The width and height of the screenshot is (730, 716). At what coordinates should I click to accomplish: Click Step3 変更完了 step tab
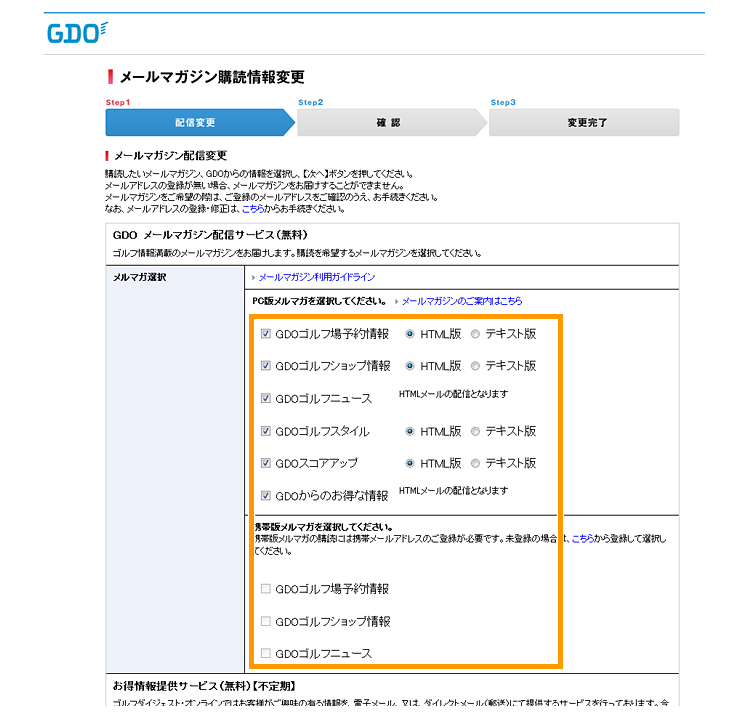point(584,122)
